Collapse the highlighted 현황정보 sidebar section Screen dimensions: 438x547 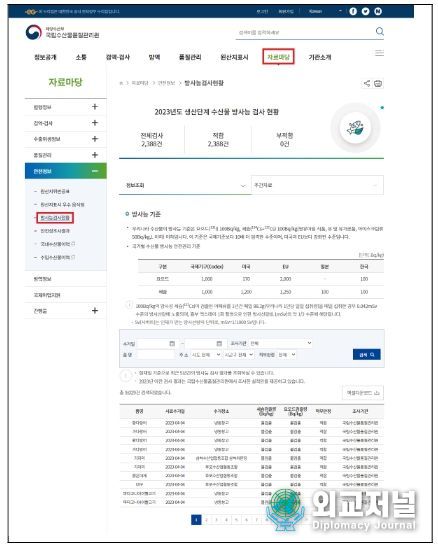pyautogui.click(x=95, y=171)
